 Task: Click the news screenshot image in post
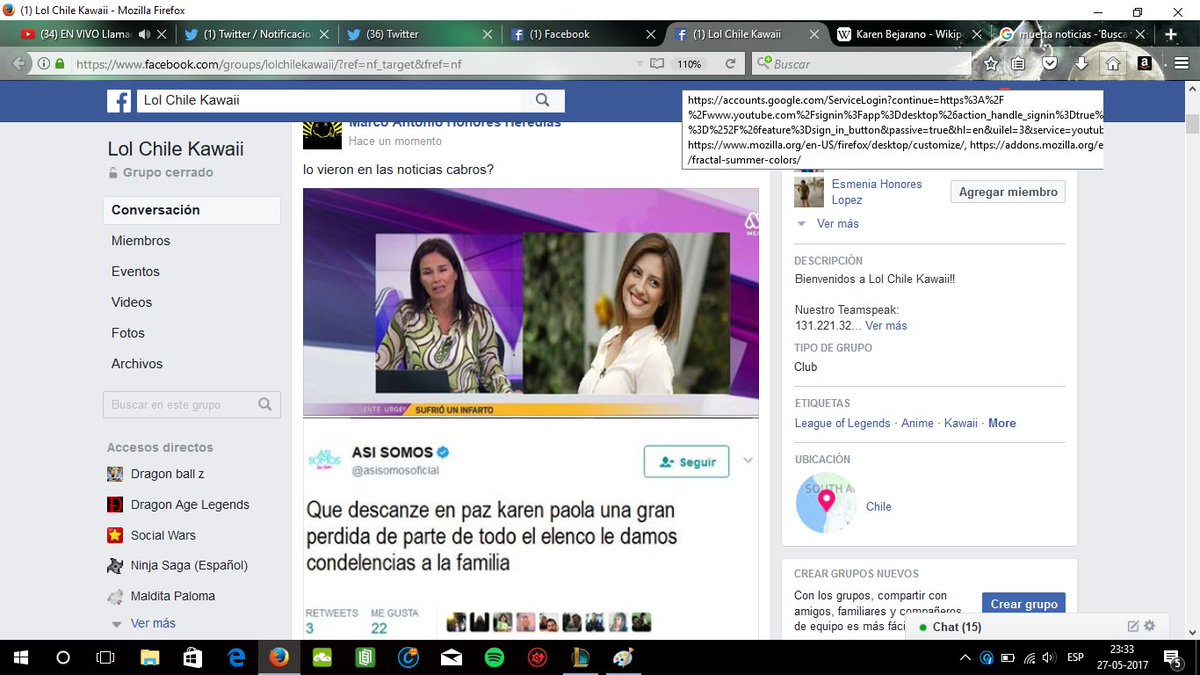pyautogui.click(x=531, y=302)
